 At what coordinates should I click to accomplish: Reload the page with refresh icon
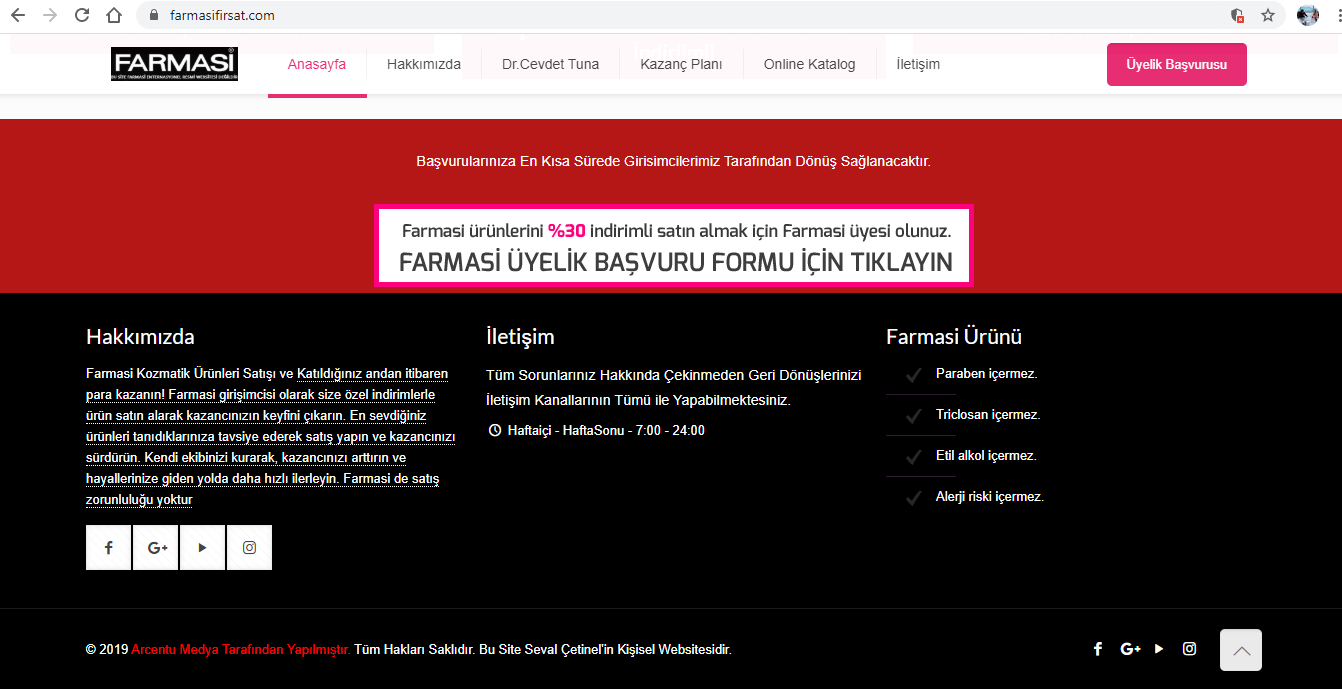[x=82, y=15]
